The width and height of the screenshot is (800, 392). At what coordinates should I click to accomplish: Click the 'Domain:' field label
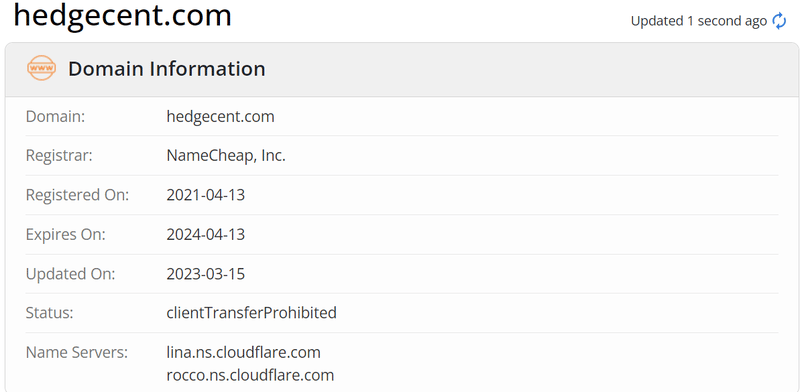55,116
